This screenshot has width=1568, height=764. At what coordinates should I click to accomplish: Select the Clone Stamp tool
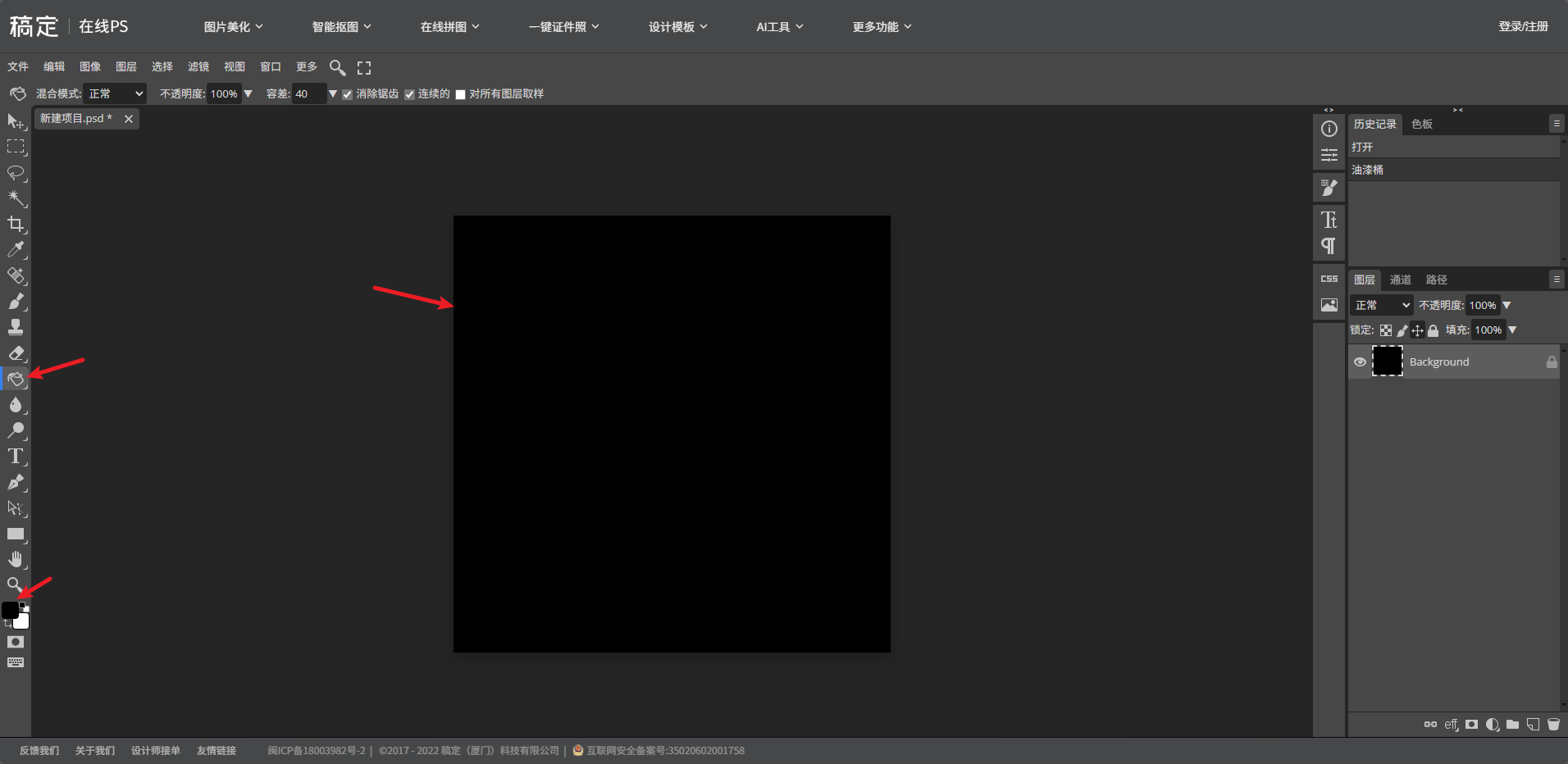point(16,327)
